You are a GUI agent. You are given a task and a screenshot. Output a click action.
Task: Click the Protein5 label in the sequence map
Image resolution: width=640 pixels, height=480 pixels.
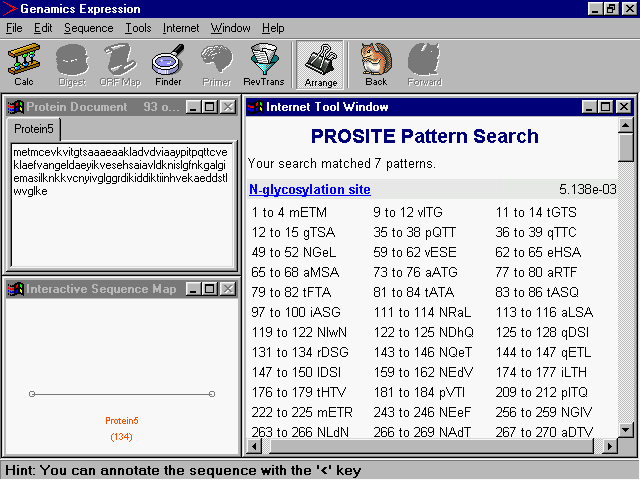coord(122,420)
